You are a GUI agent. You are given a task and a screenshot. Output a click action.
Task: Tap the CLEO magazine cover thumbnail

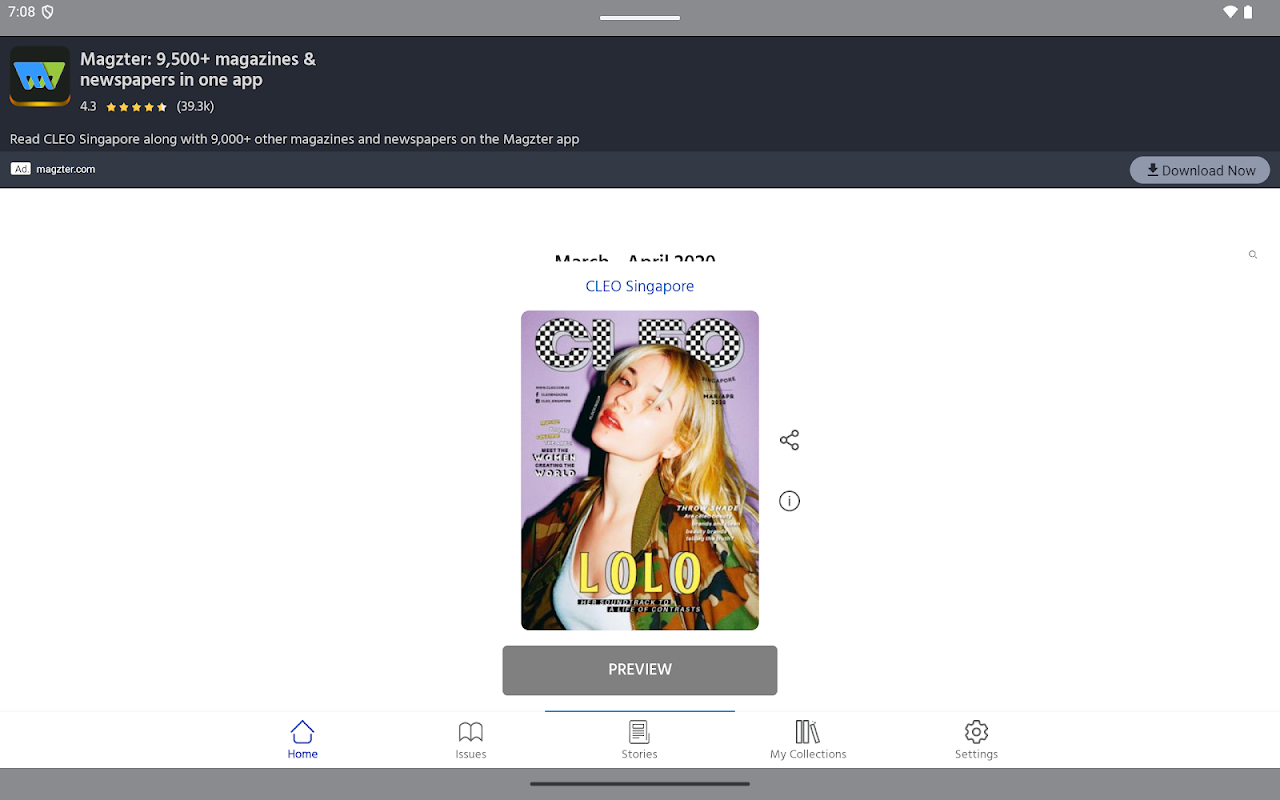(640, 470)
